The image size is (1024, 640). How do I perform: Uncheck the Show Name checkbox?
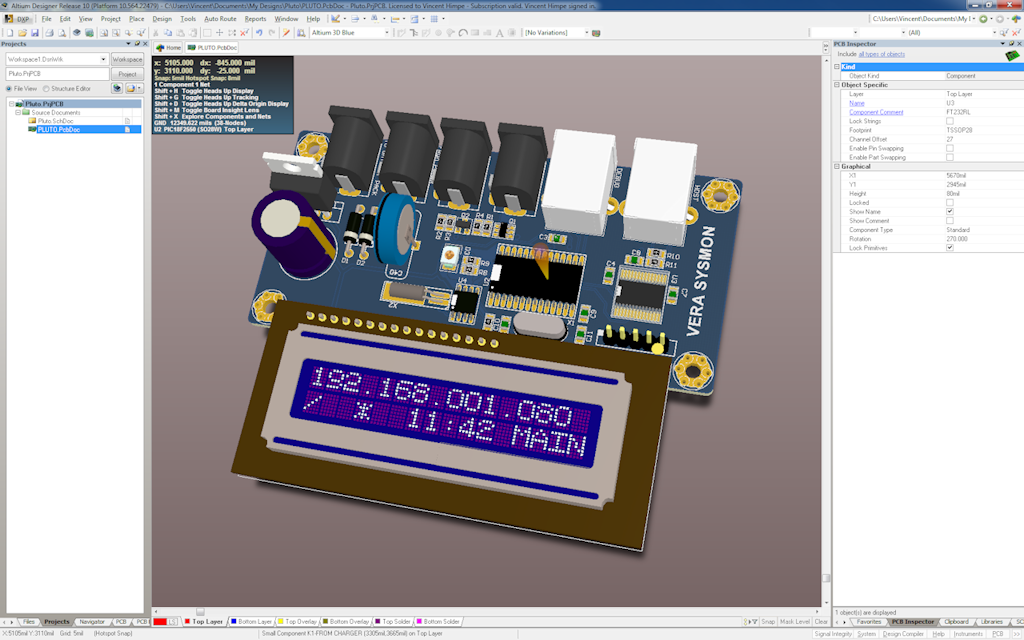(950, 212)
